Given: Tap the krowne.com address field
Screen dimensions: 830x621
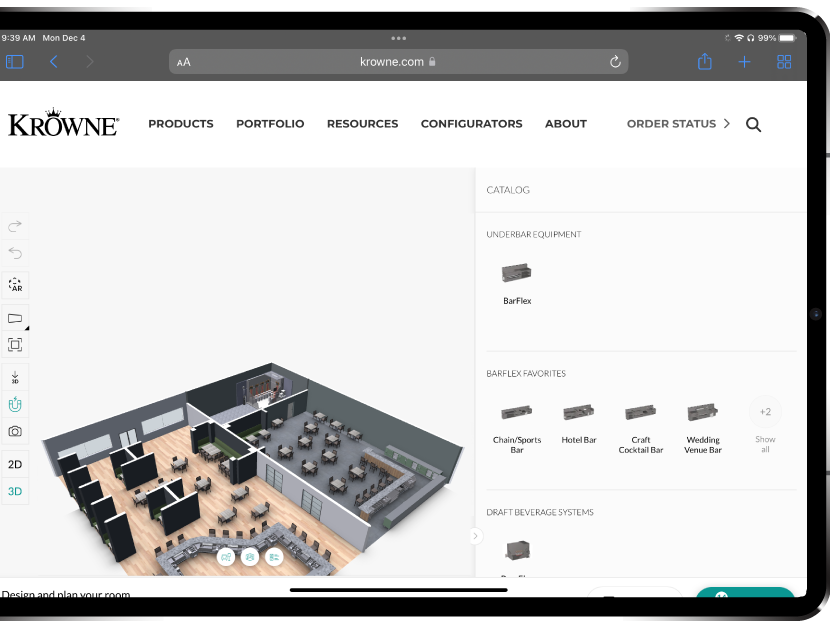Looking at the screenshot, I should [398, 62].
